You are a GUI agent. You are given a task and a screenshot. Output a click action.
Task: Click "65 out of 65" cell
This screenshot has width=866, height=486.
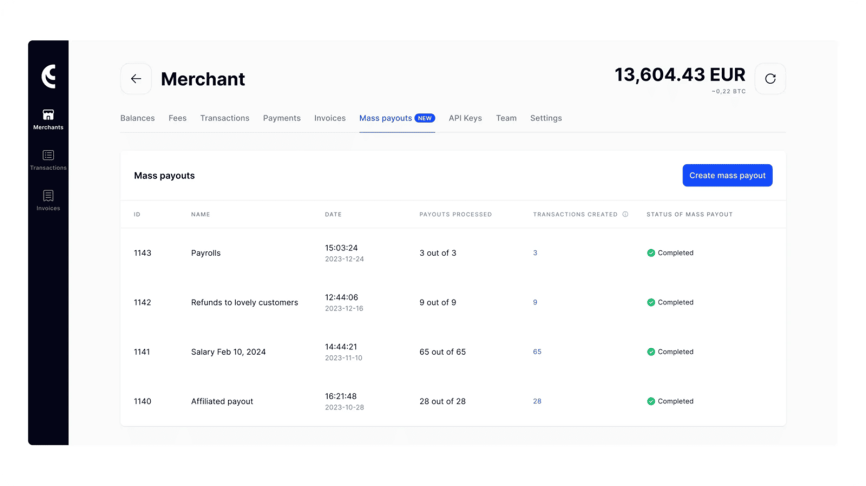[x=442, y=352]
